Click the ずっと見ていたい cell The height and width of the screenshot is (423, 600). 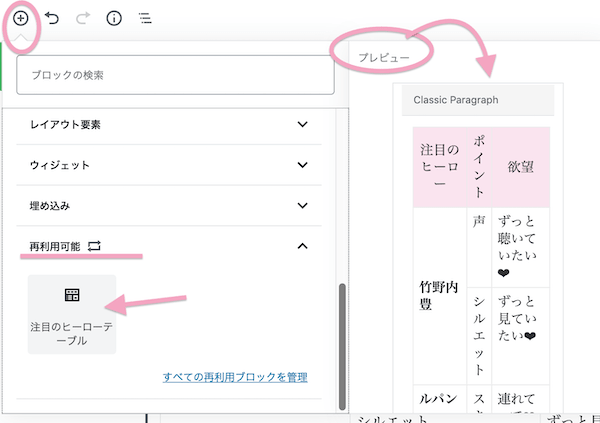[520, 336]
